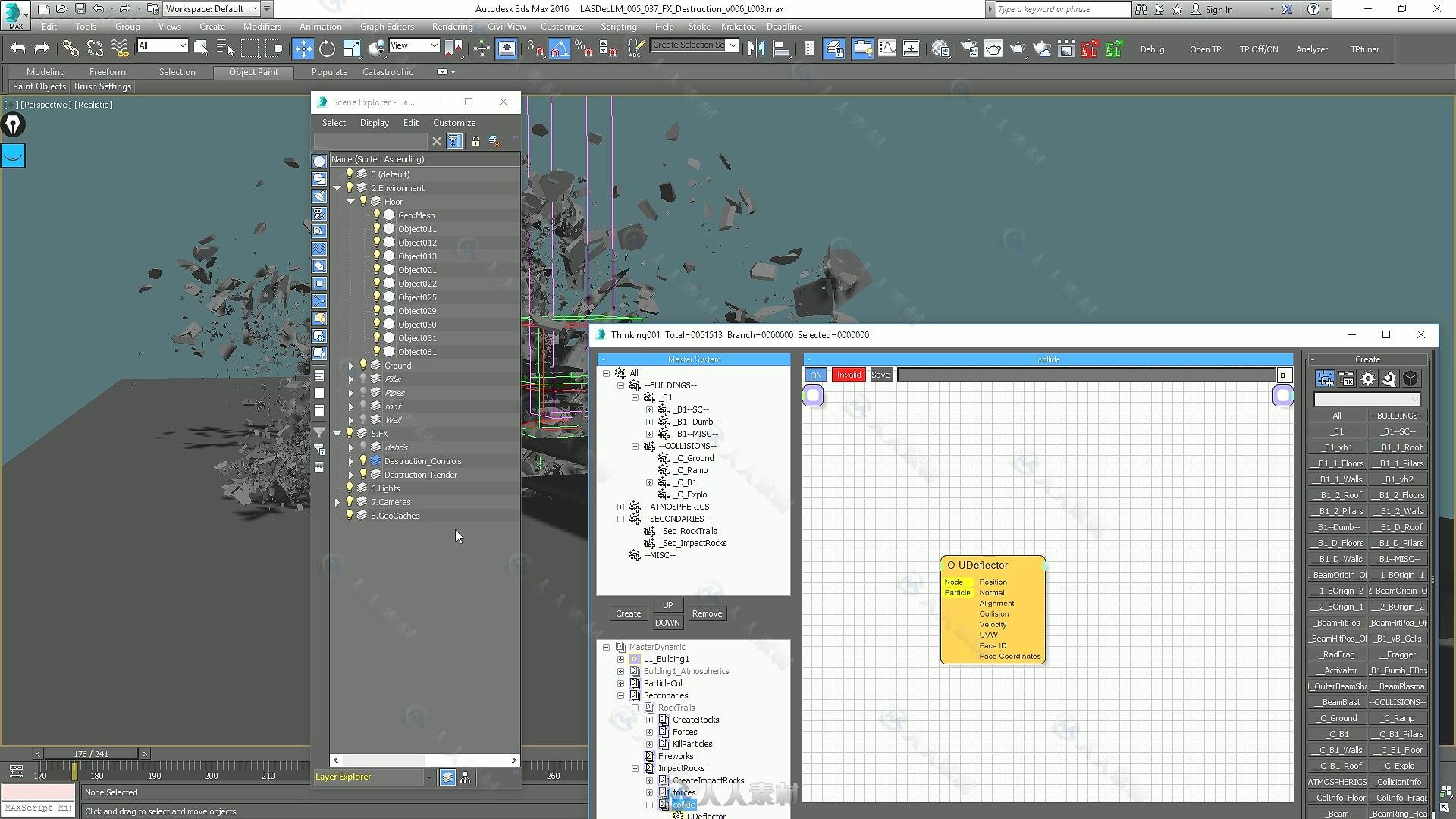Image resolution: width=1456 pixels, height=819 pixels.
Task: Click the Destruction_Controls layer item
Action: tap(421, 460)
